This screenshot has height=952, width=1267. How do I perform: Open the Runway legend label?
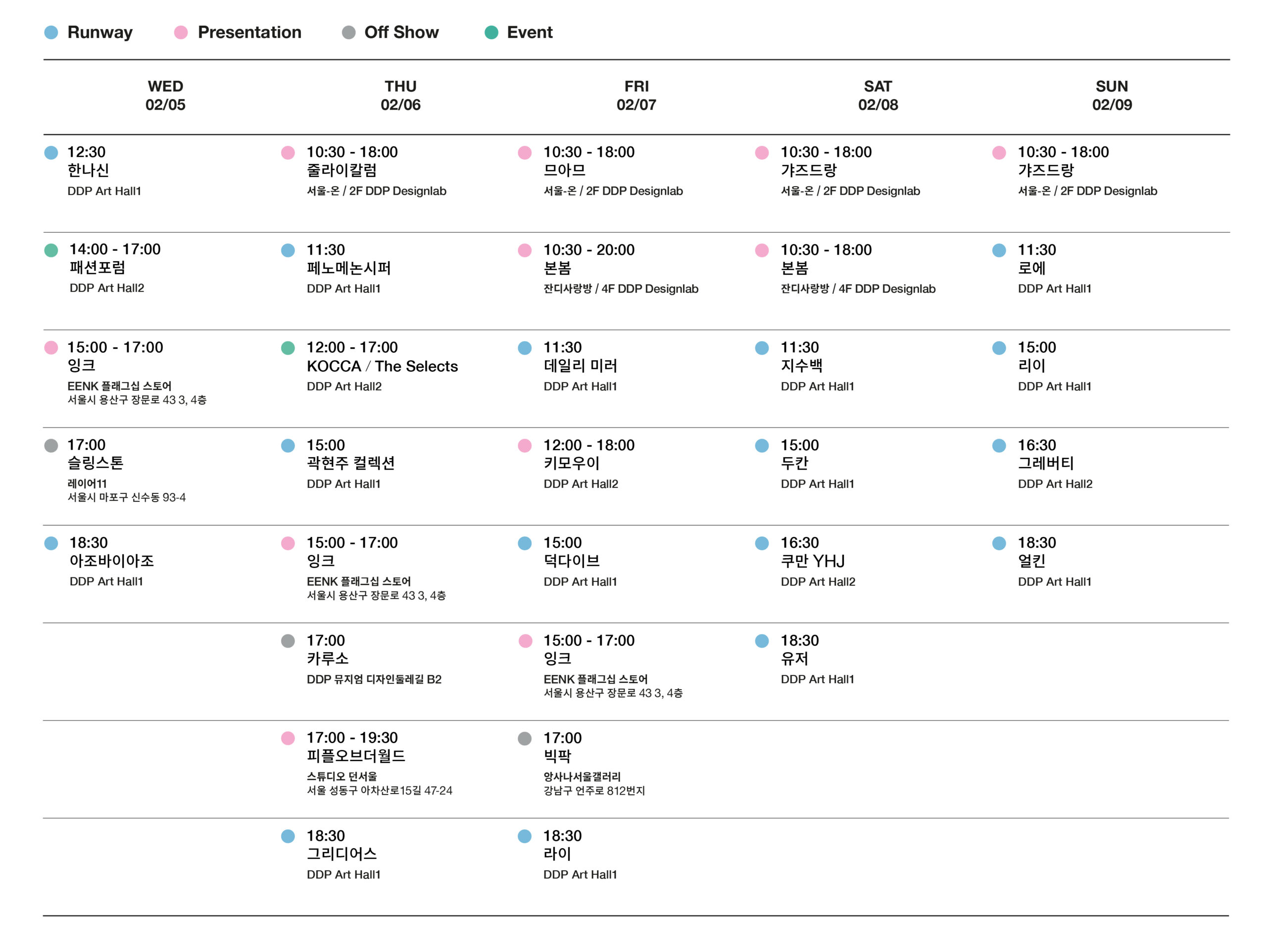99,33
